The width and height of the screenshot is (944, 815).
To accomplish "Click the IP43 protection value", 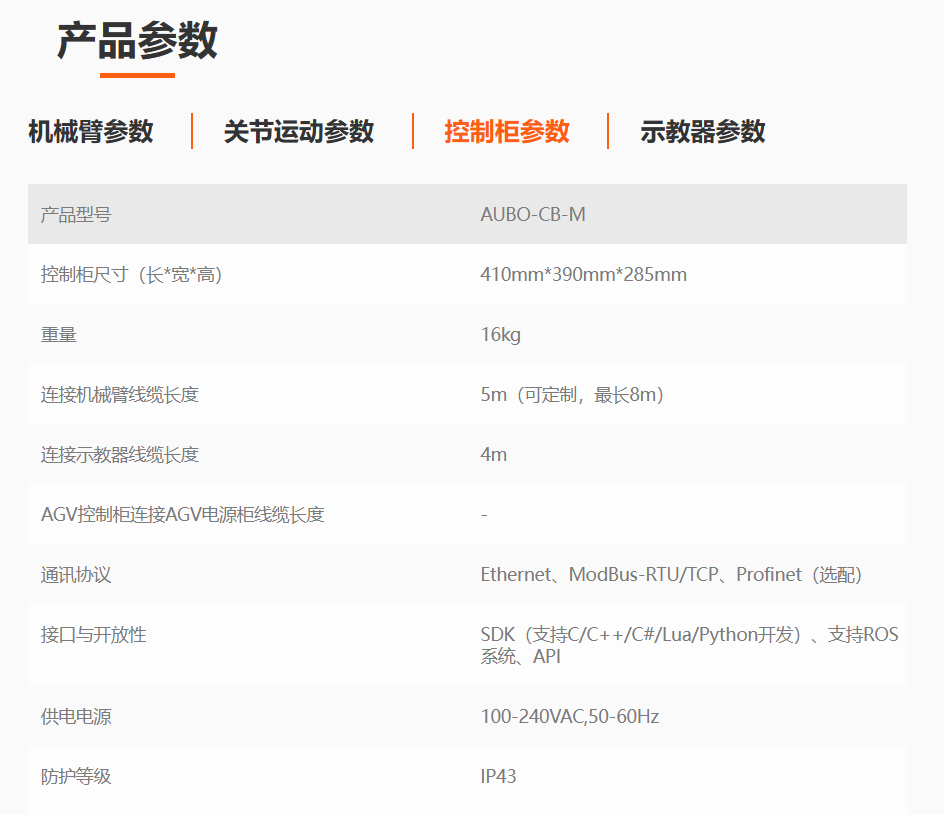I will (498, 776).
